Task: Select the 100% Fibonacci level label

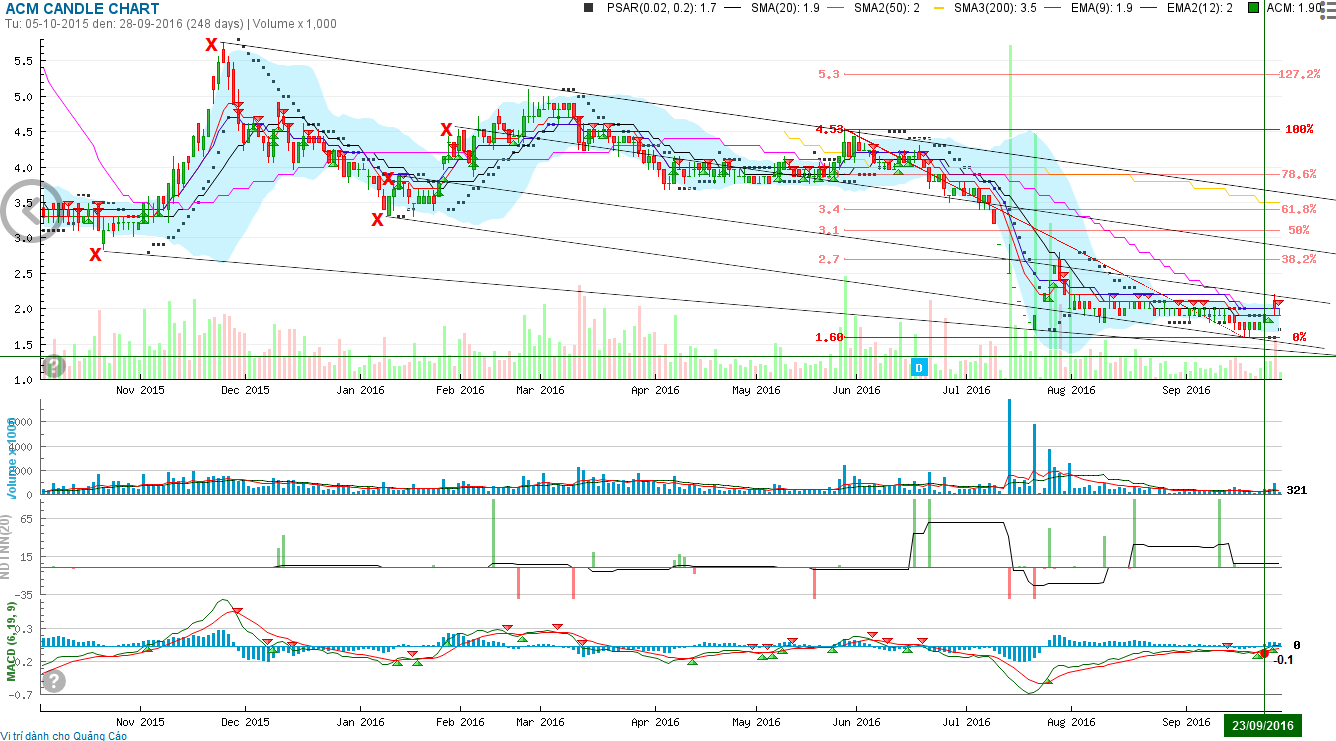Action: 1299,130
